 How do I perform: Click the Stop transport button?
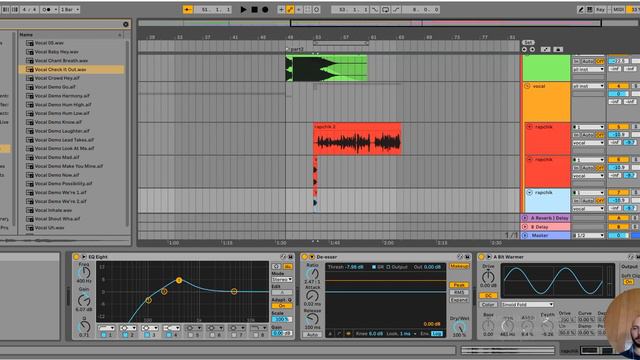(254, 9)
